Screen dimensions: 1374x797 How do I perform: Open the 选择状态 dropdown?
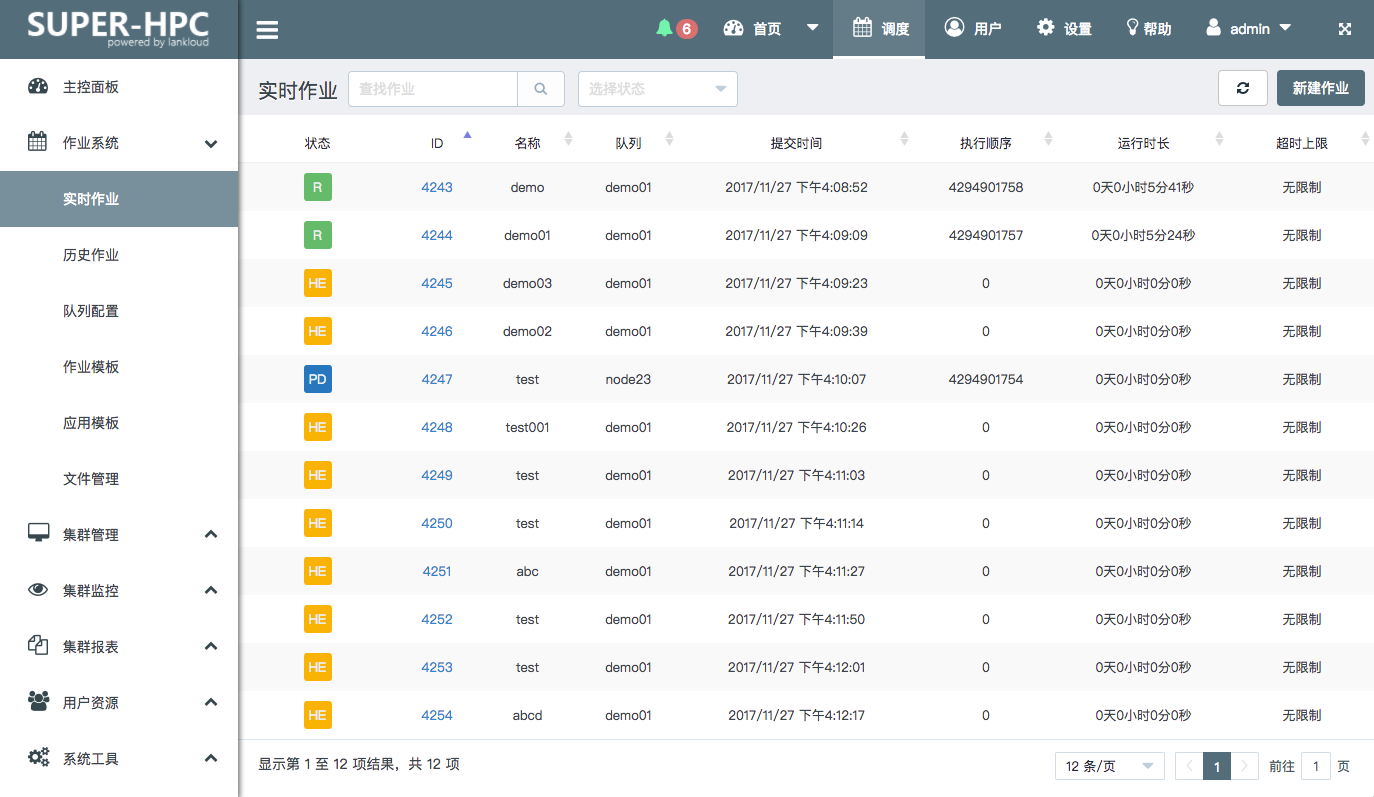point(657,89)
